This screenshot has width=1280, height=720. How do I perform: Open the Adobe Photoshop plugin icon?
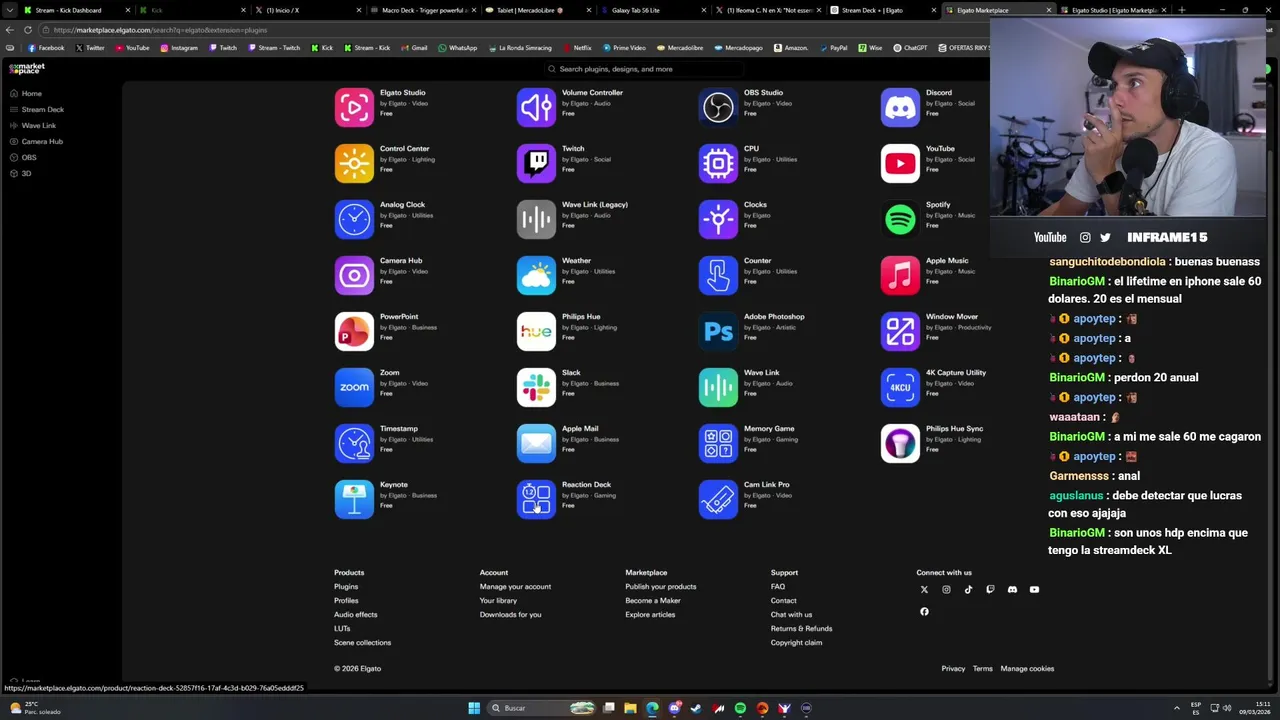tap(718, 331)
